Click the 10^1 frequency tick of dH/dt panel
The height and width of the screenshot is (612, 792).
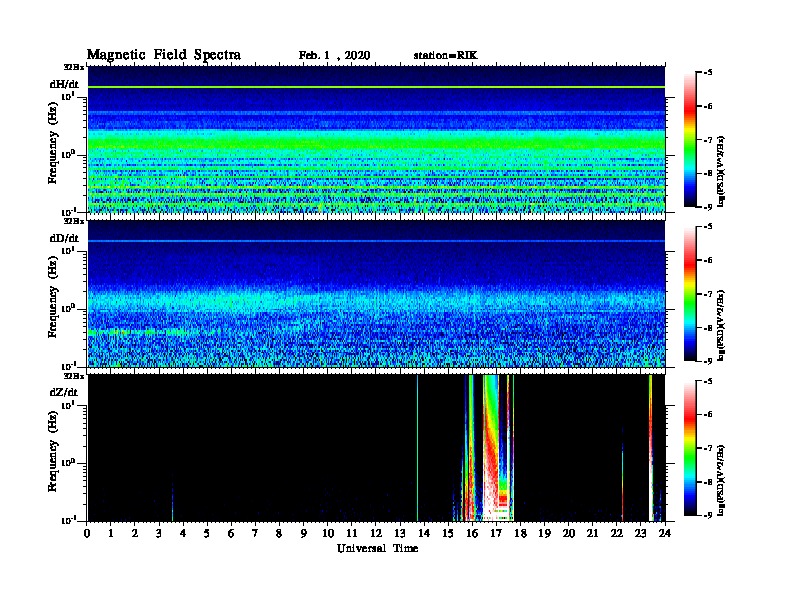pos(67,96)
